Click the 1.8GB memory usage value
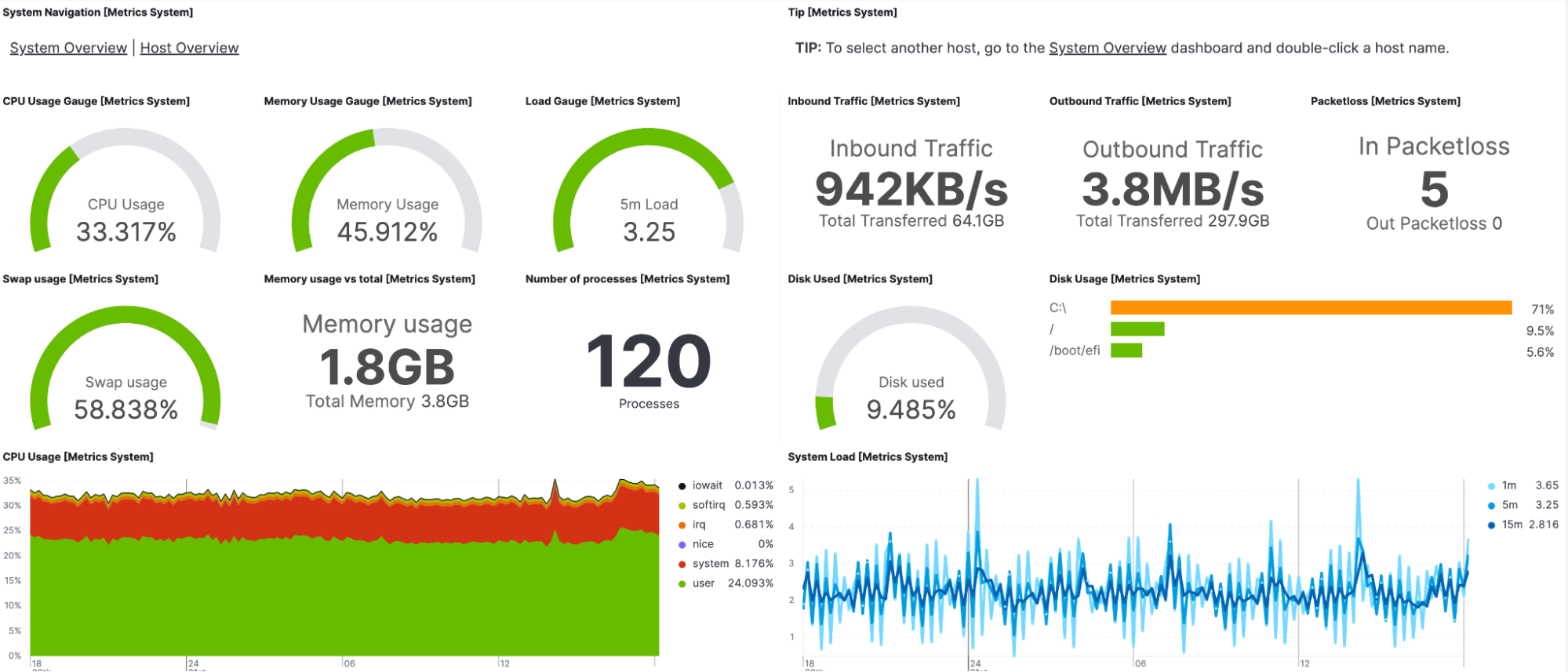Screen dimensions: 1568x672 tap(387, 367)
